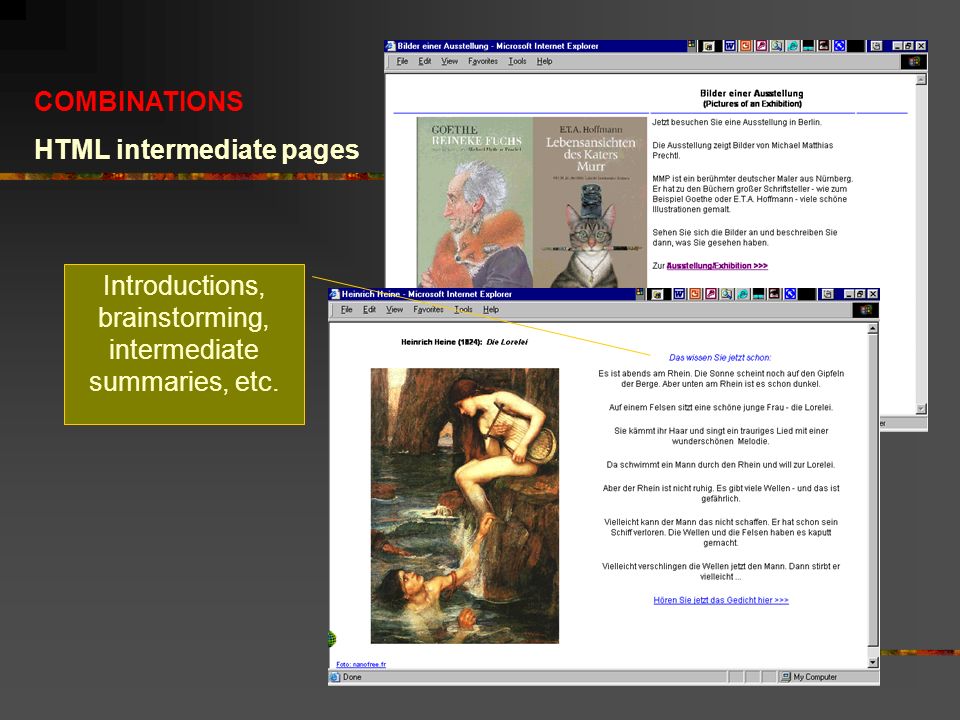Click magnifier search icon in Bilder einer Ausstellung title bar
Image resolution: width=960 pixels, height=720 pixels.
pos(777,45)
